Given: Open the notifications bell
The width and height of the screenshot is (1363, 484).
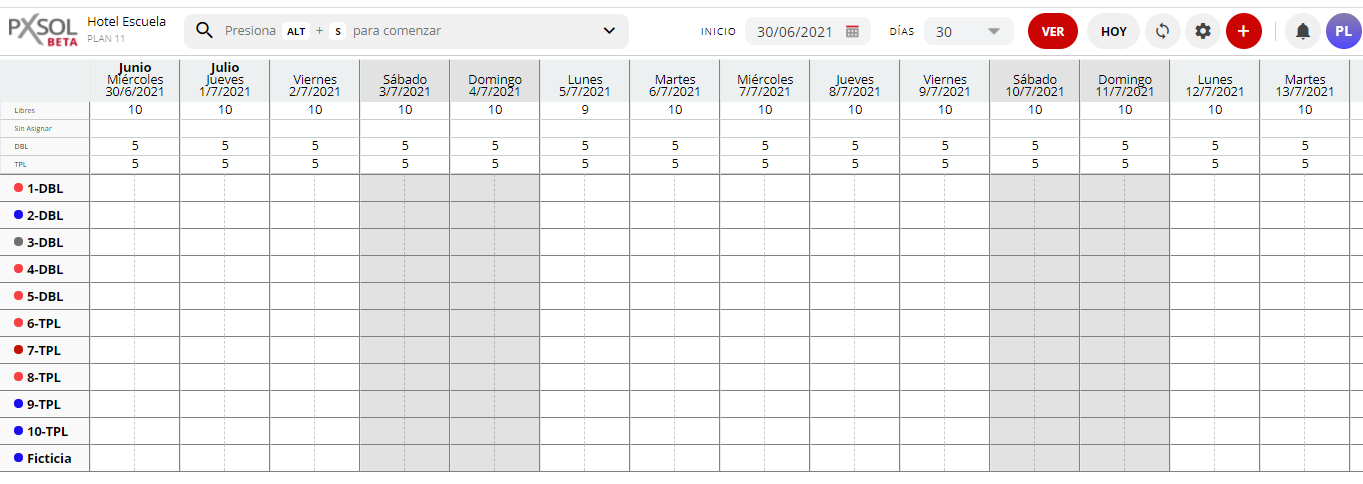Looking at the screenshot, I should point(1302,31).
